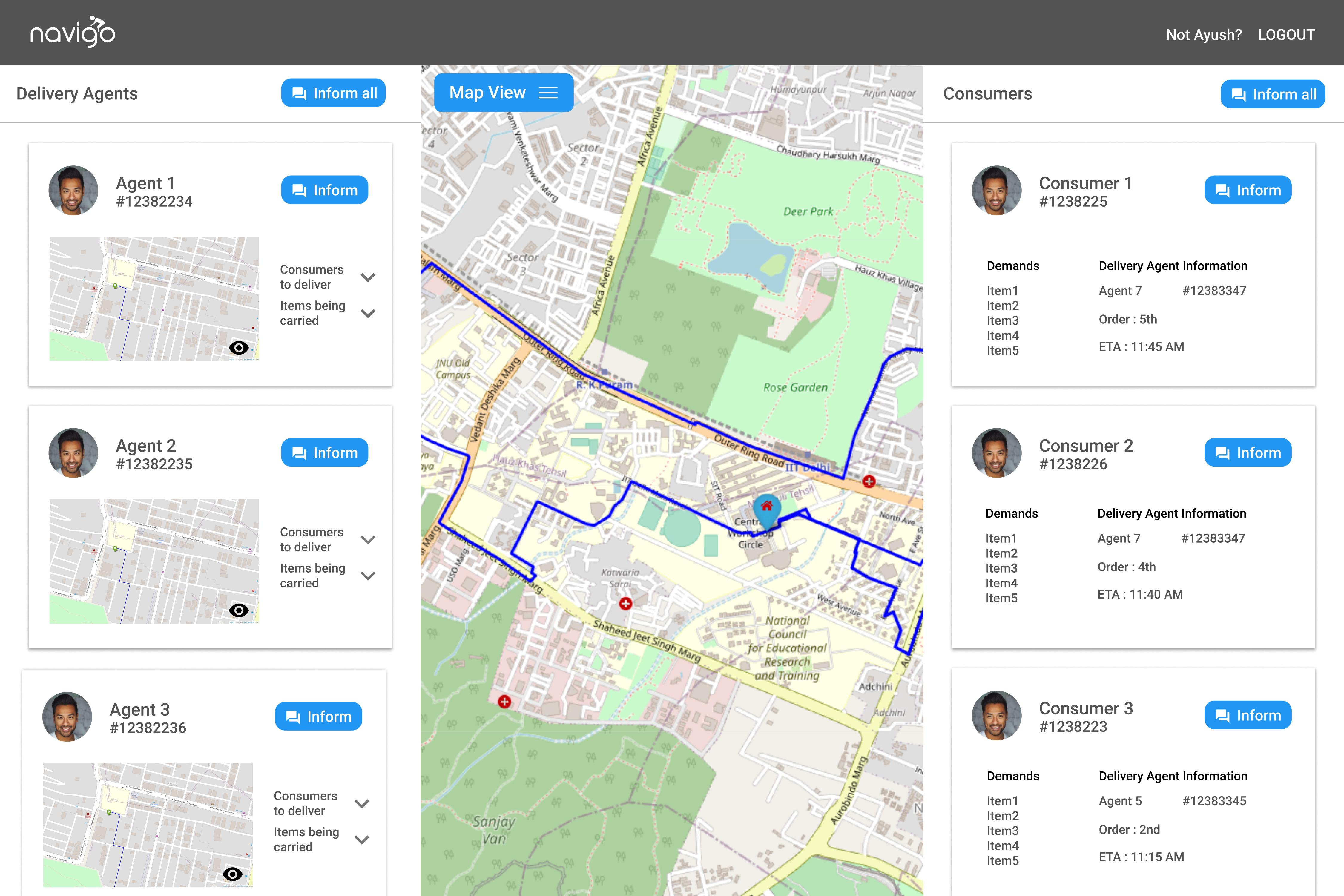Click Deer Park label on map
This screenshot has width=1344, height=896.
808,211
